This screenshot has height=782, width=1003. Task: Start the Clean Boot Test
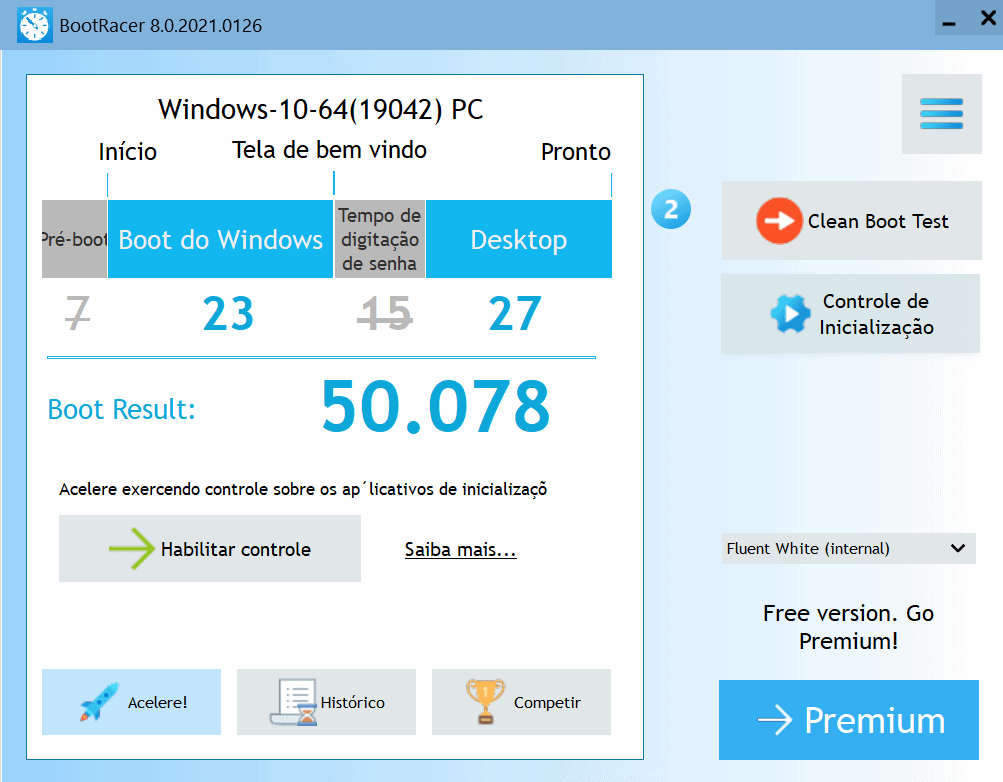click(x=851, y=221)
